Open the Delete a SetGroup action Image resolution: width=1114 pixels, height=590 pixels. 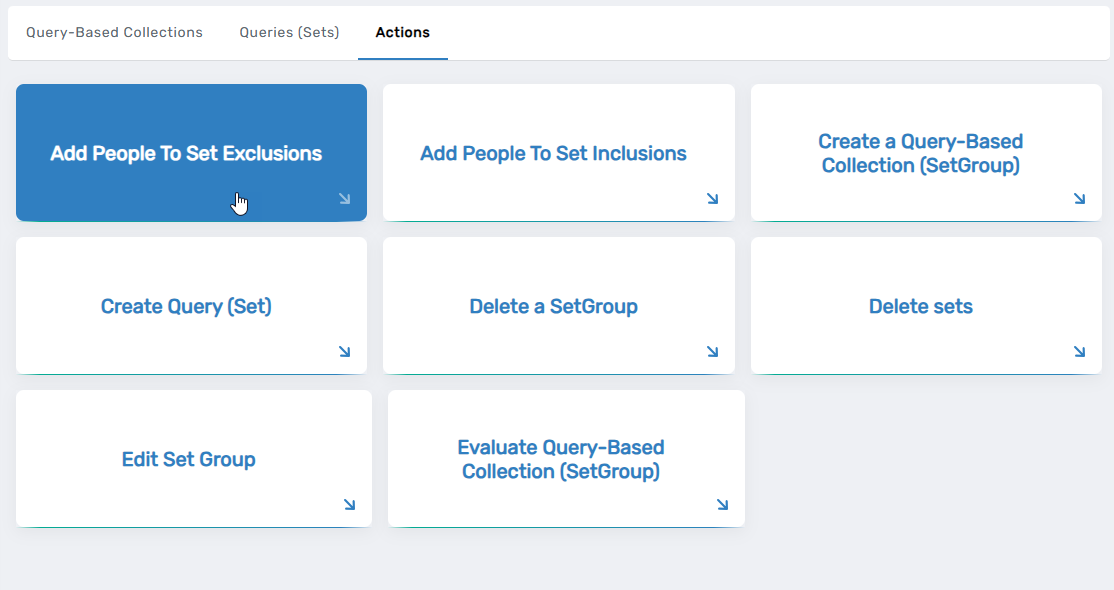[x=558, y=305]
